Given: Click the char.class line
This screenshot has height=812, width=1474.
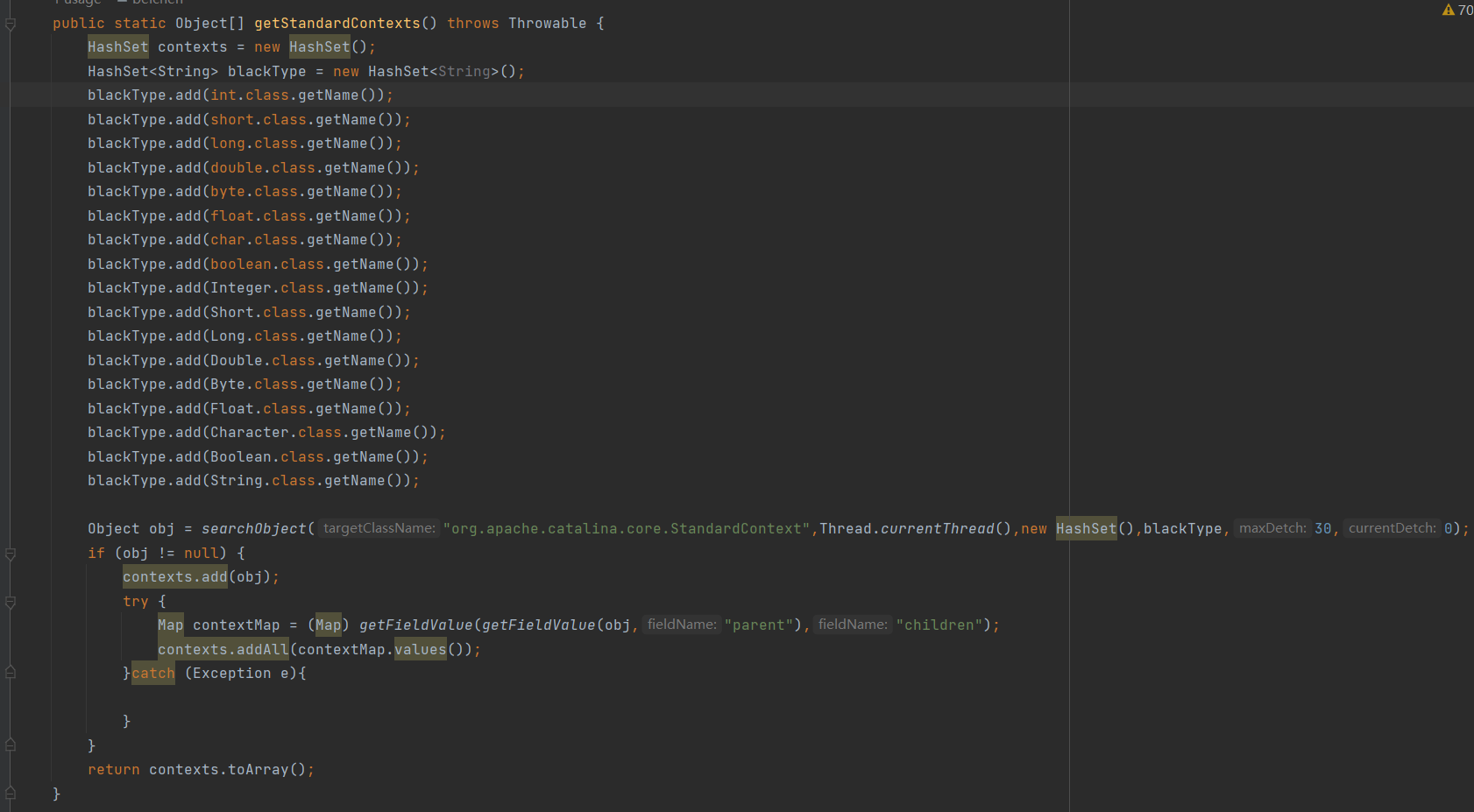Looking at the screenshot, I should (x=244, y=240).
